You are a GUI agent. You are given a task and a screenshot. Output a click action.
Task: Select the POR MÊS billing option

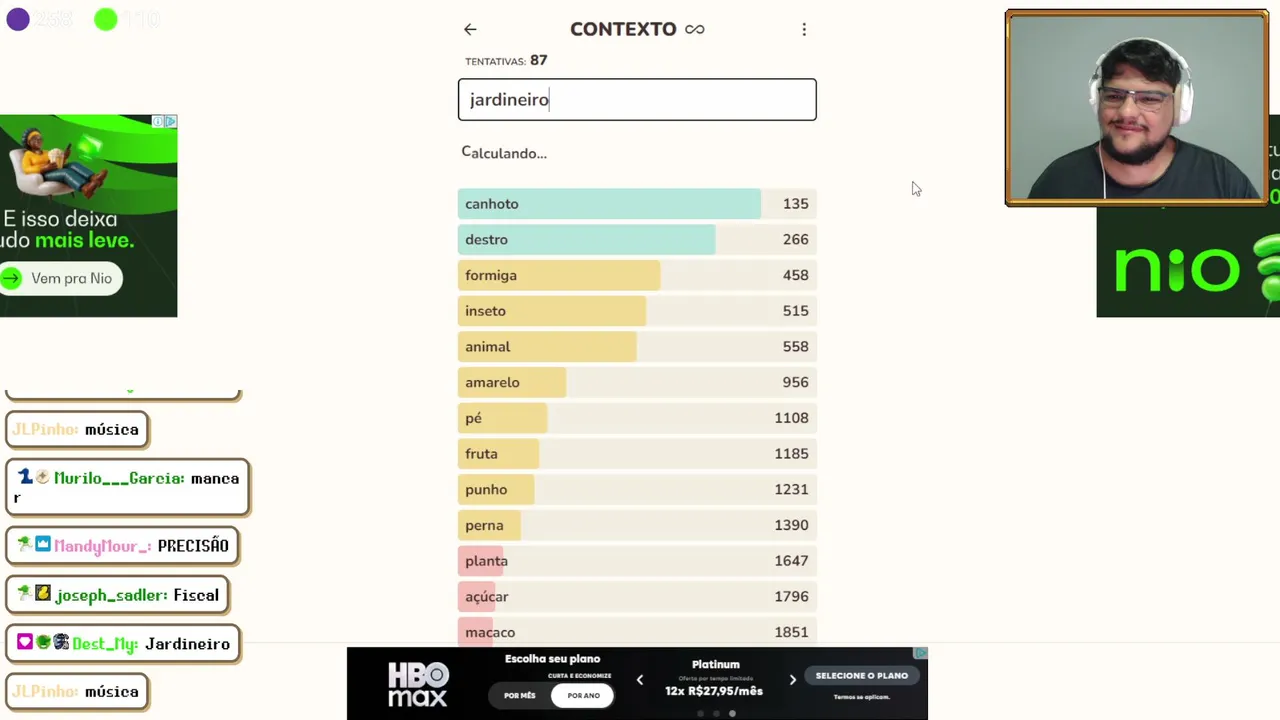520,695
